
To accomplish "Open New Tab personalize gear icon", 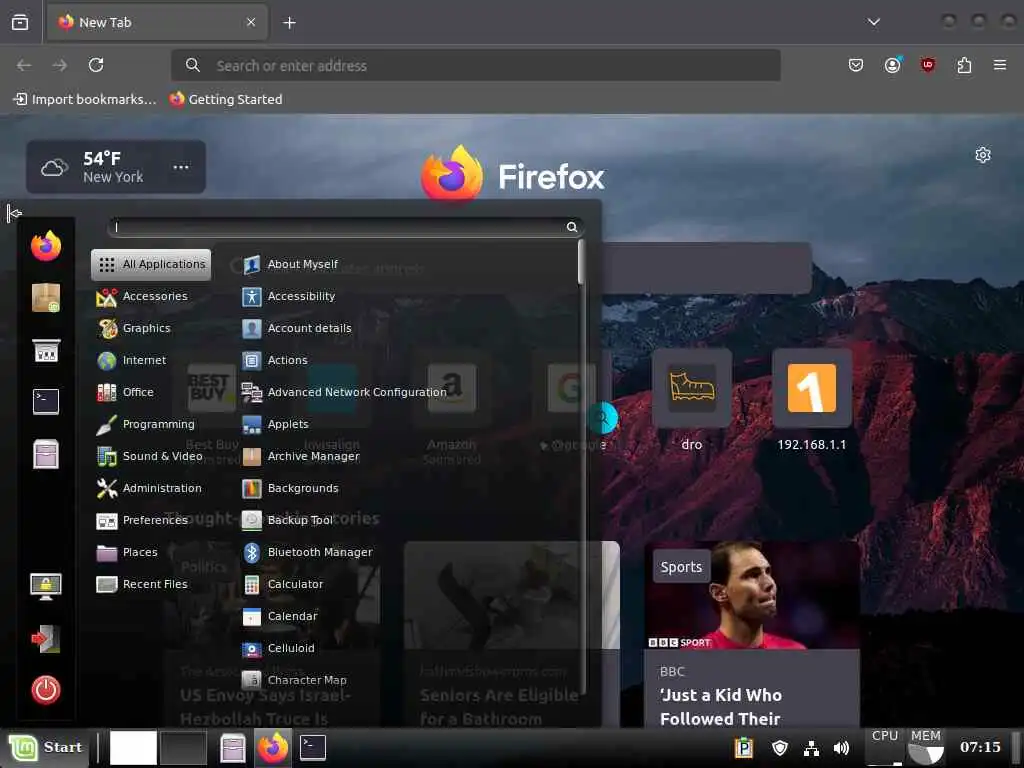I will [x=983, y=155].
